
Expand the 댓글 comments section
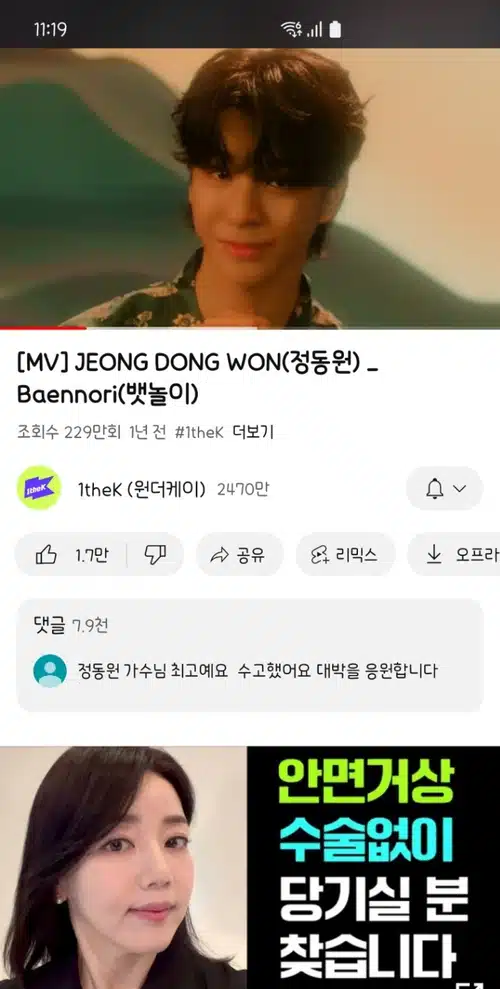[x=250, y=655]
